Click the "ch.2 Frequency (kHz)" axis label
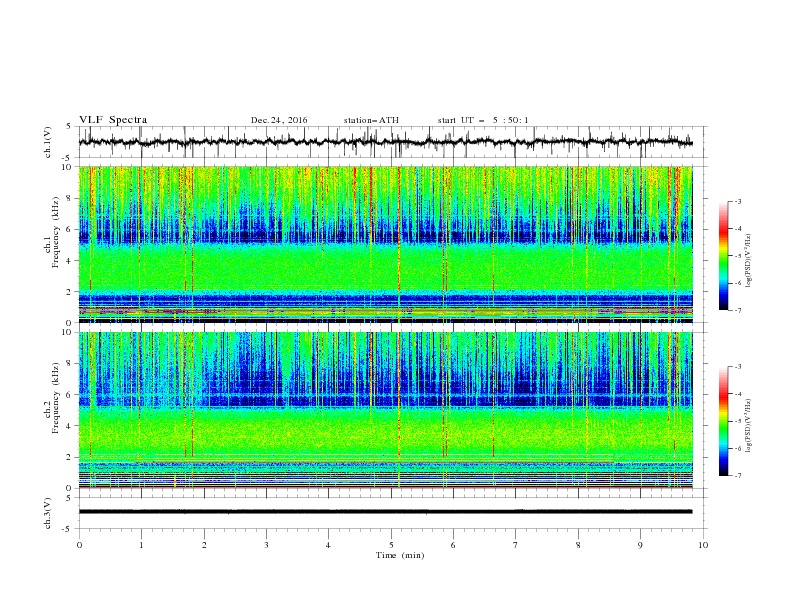Image resolution: width=792 pixels, height=612 pixels. tap(51, 398)
